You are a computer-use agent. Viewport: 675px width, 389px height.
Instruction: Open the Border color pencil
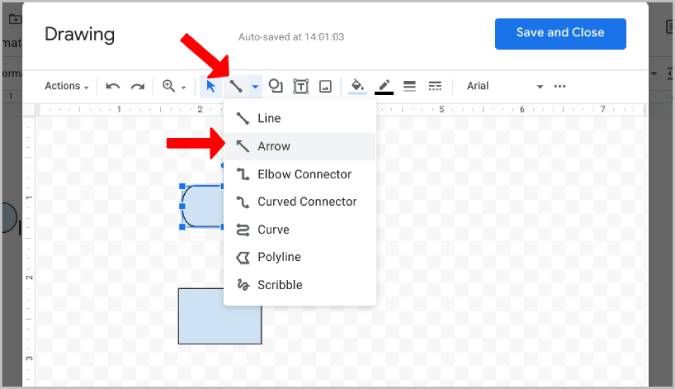(x=384, y=86)
